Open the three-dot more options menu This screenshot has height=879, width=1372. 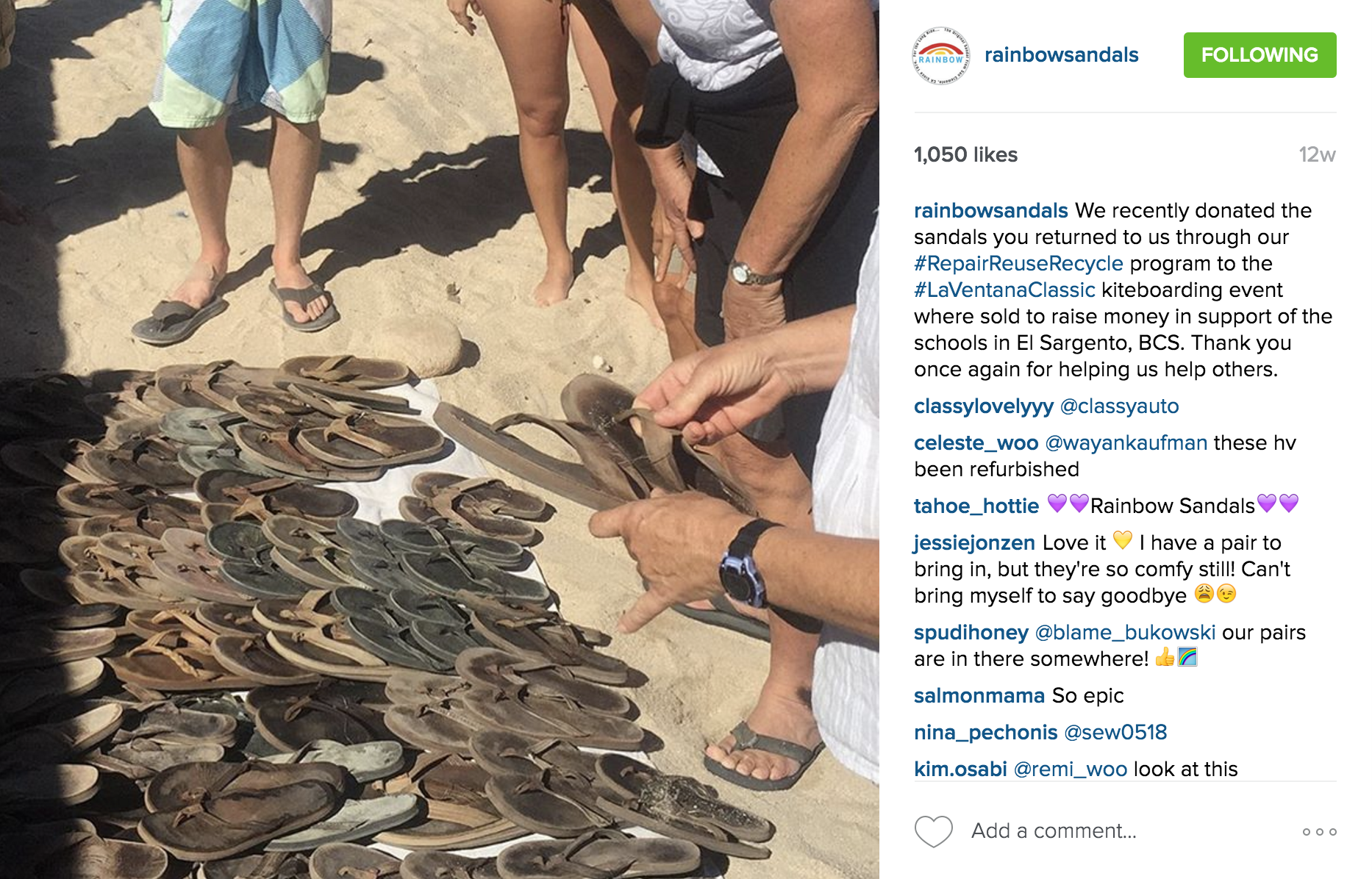(1319, 831)
